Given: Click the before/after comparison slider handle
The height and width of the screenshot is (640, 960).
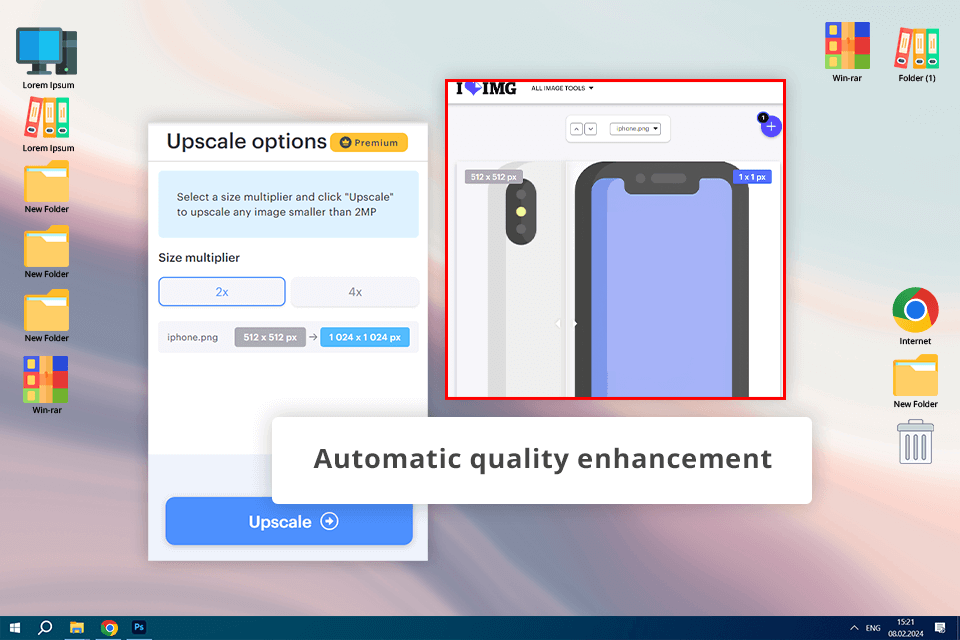Looking at the screenshot, I should tap(566, 323).
